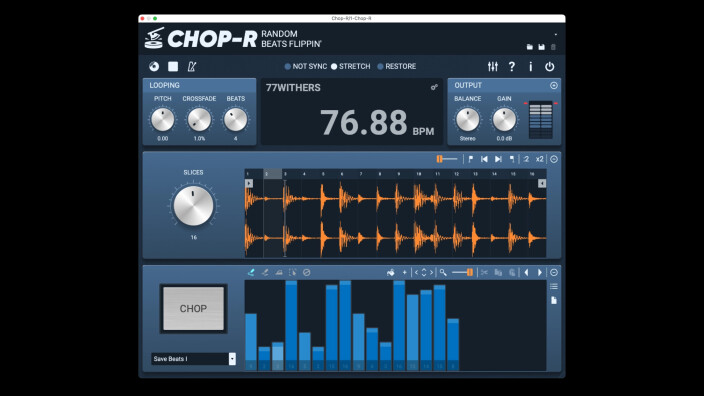This screenshot has height=396, width=704.
Task: Cut the selection with the scissors icon
Action: coord(484,273)
